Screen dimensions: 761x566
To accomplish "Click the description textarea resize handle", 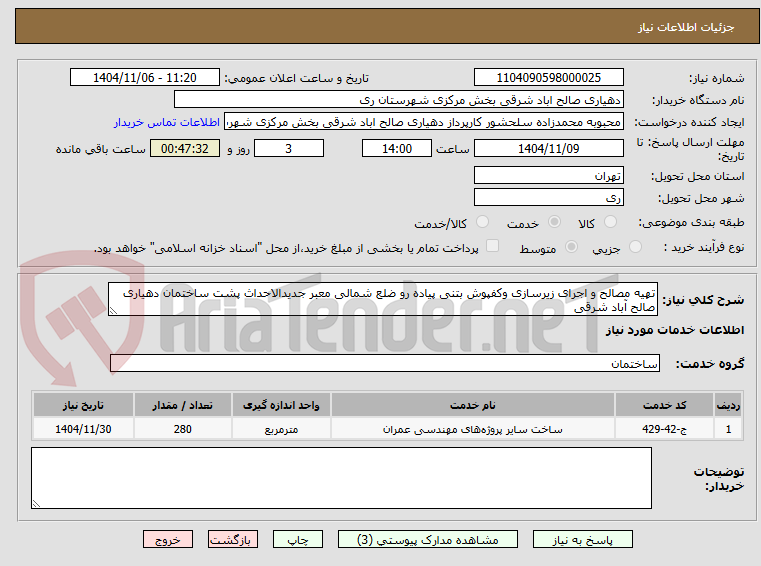I will (113, 311).
